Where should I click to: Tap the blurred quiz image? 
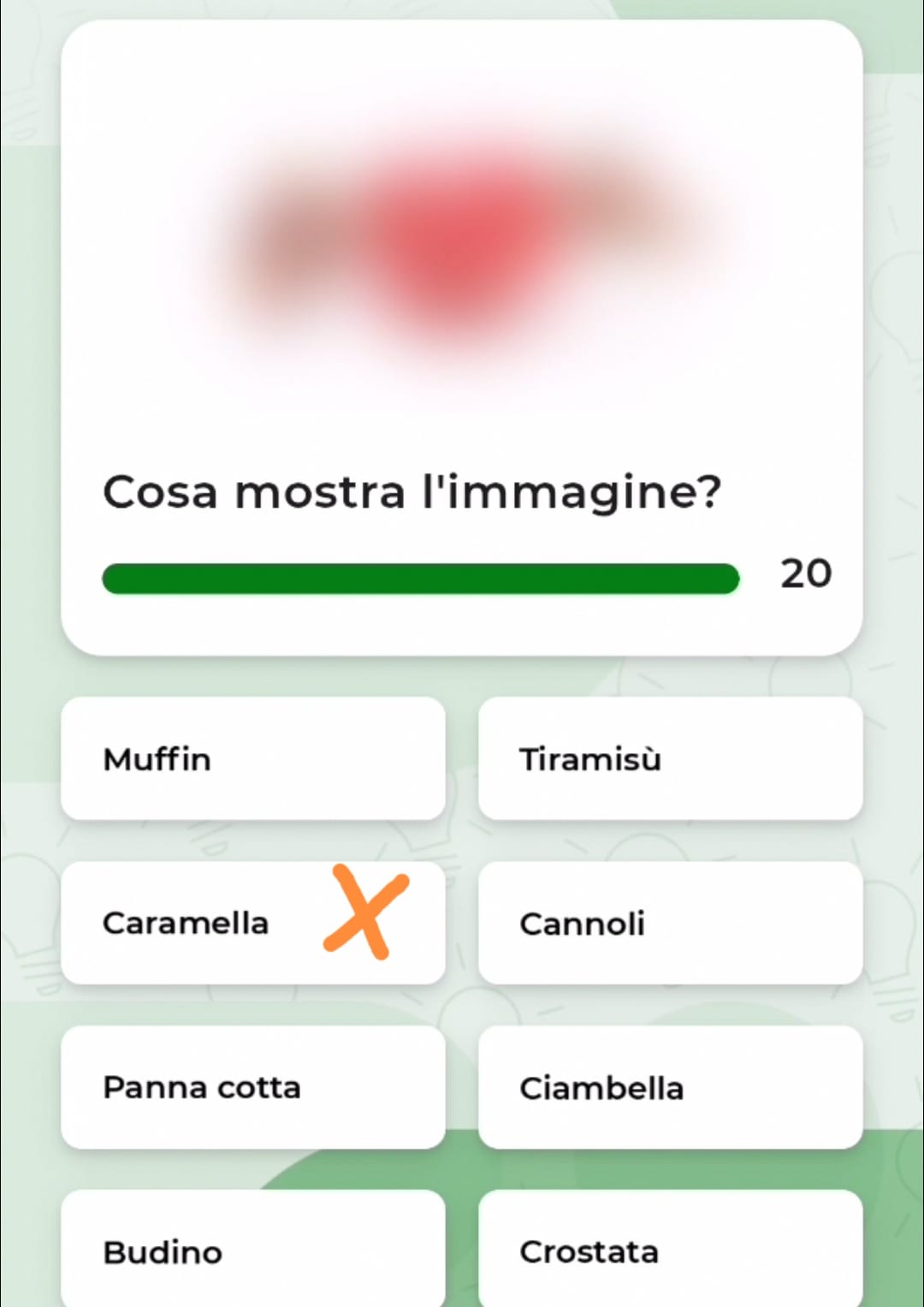(x=462, y=240)
